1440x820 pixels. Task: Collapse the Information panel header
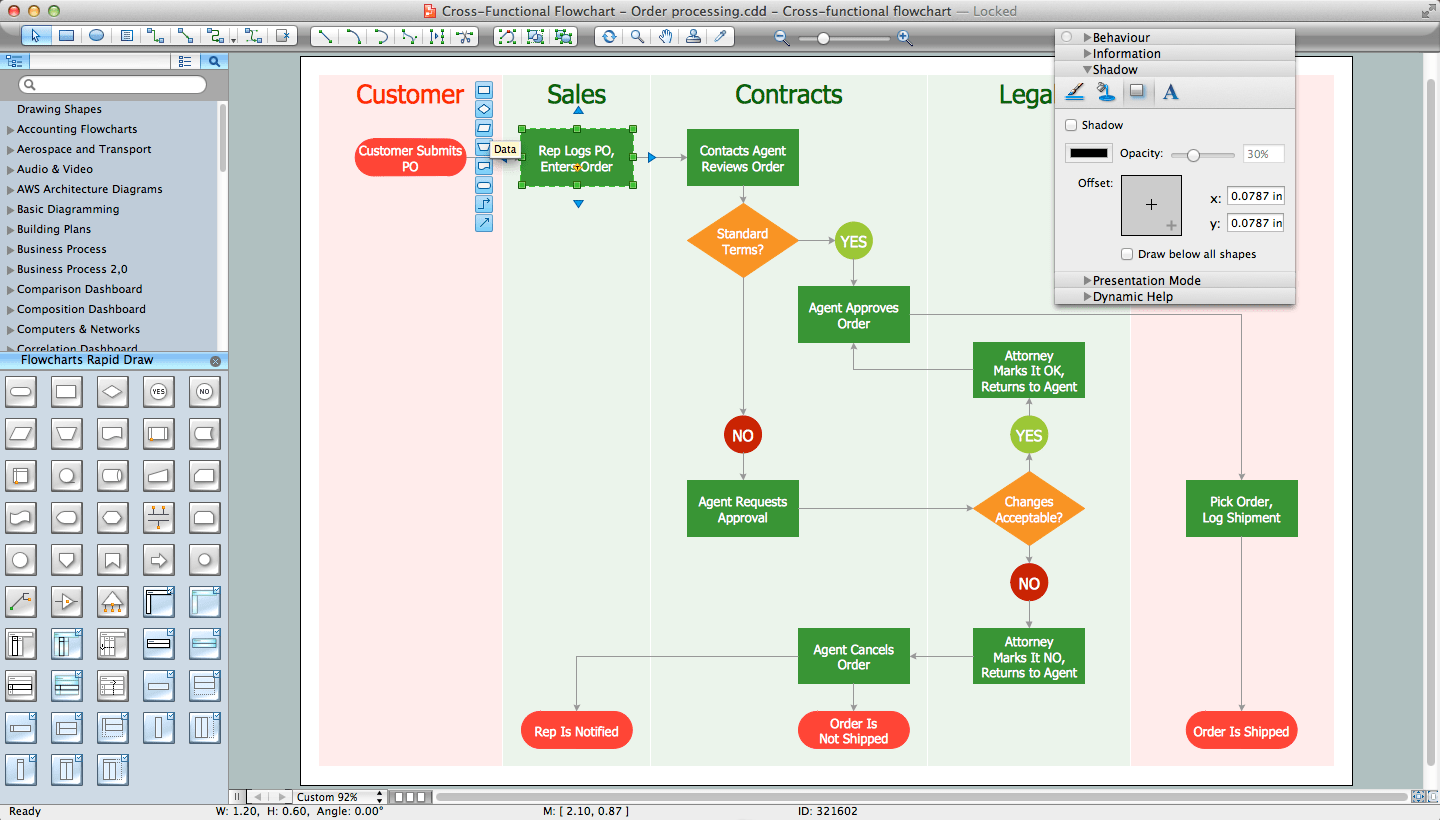coord(1121,53)
